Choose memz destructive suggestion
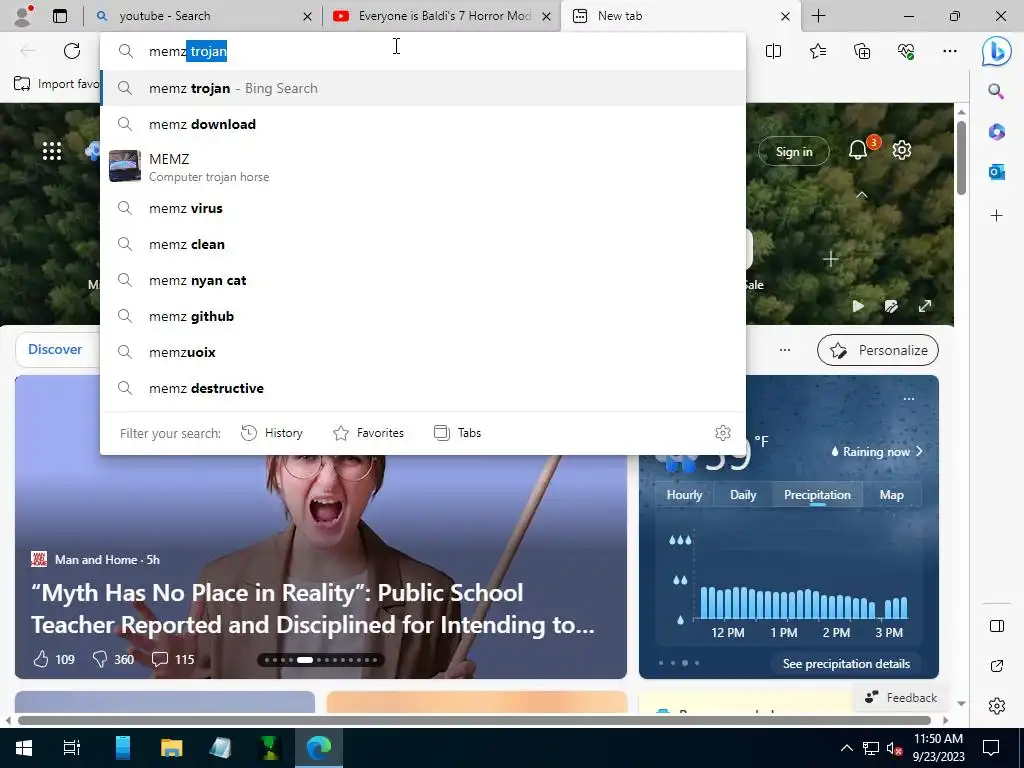 point(423,388)
